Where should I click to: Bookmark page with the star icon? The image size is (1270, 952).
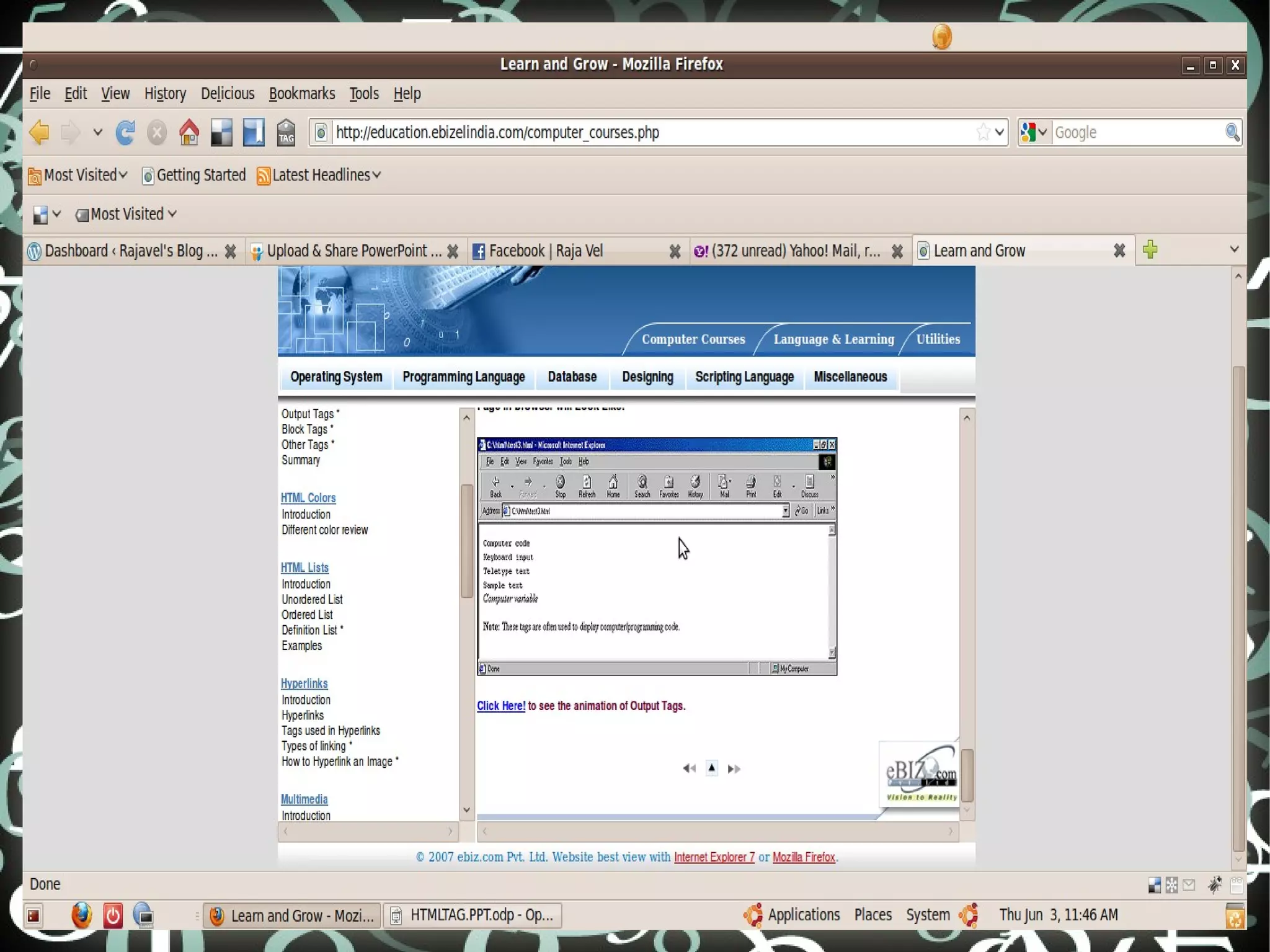pyautogui.click(x=982, y=132)
